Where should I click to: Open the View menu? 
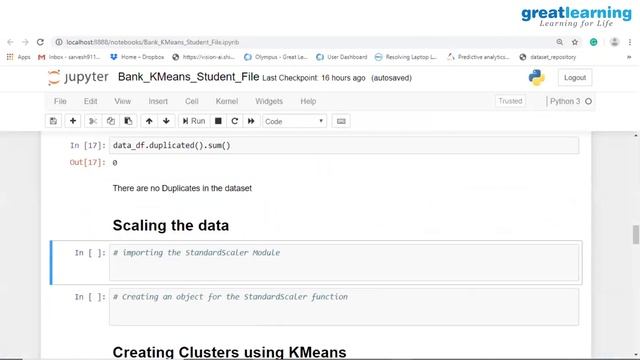point(122,101)
